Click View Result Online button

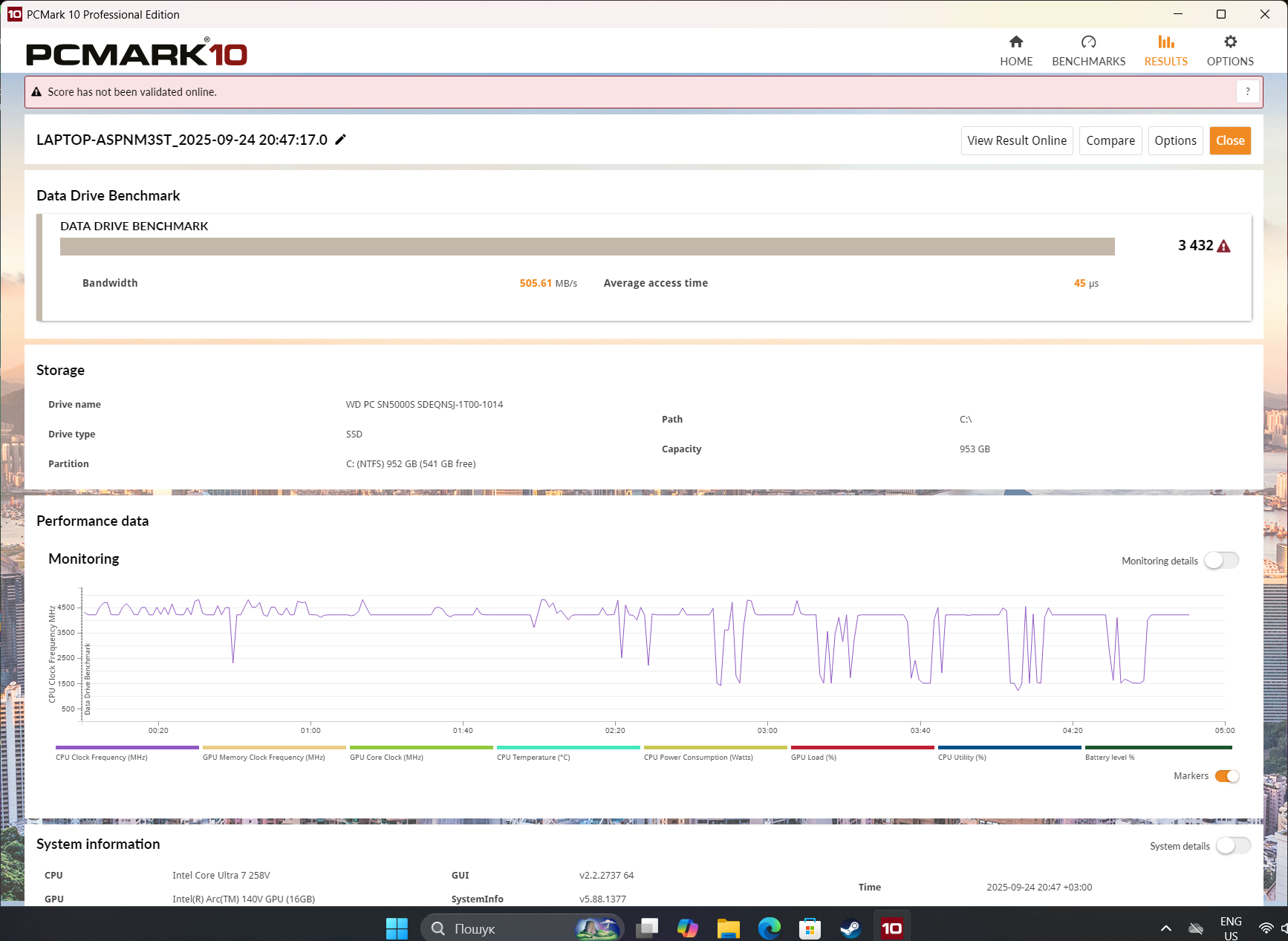click(1017, 140)
